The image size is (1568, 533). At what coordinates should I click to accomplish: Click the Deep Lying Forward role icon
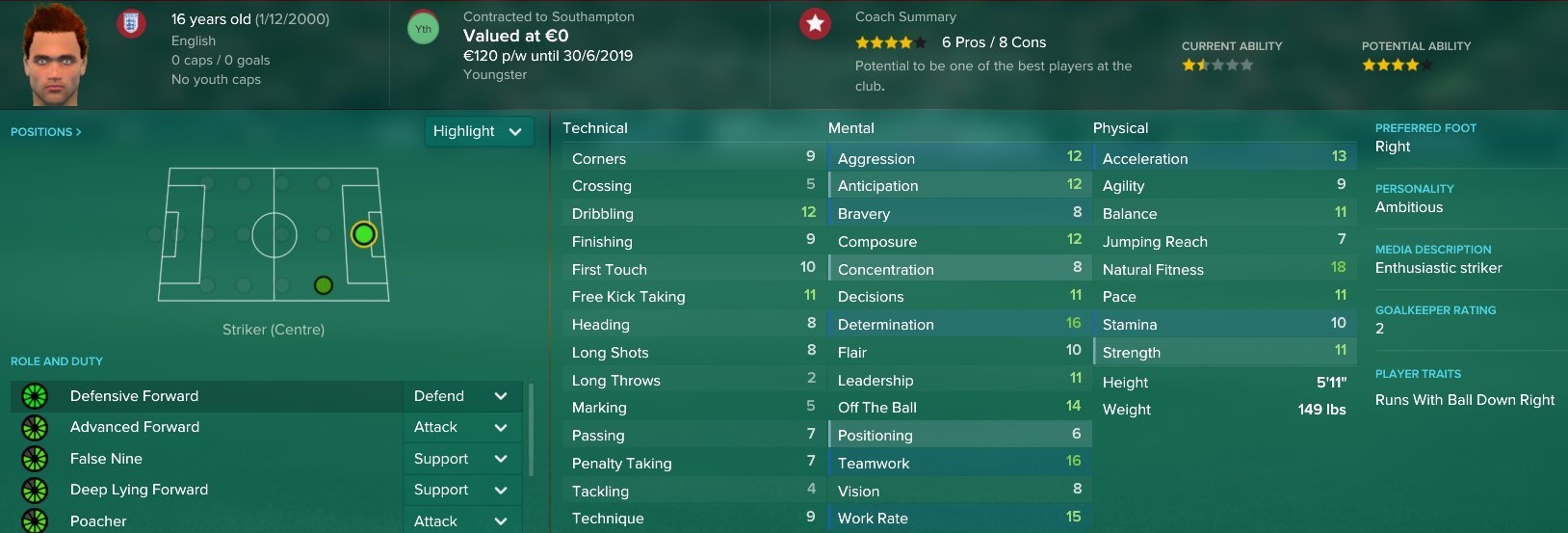coord(35,490)
